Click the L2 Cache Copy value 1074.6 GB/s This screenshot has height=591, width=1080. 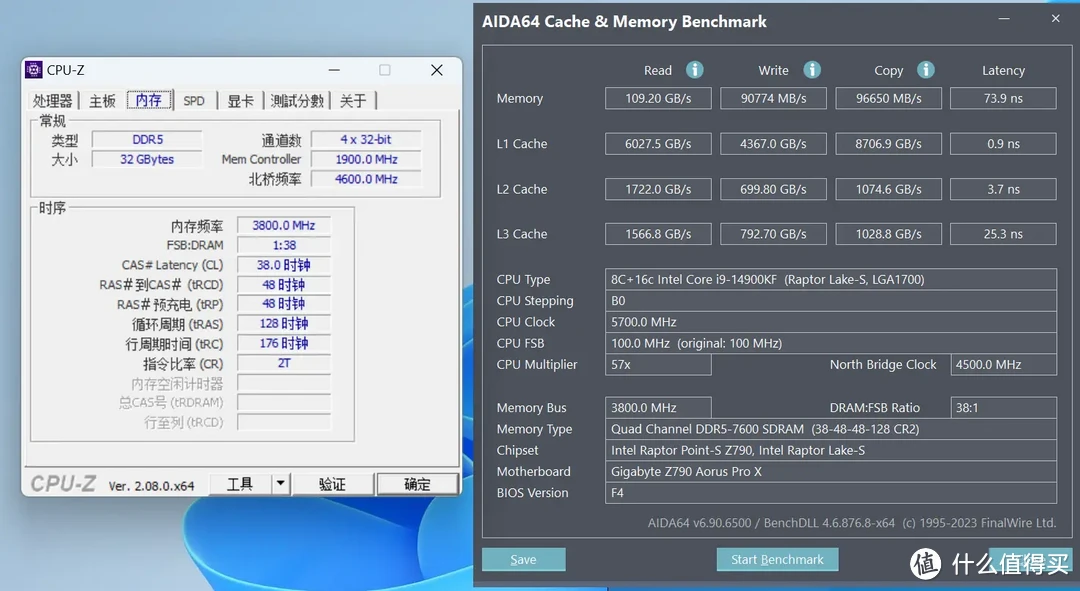coord(889,189)
